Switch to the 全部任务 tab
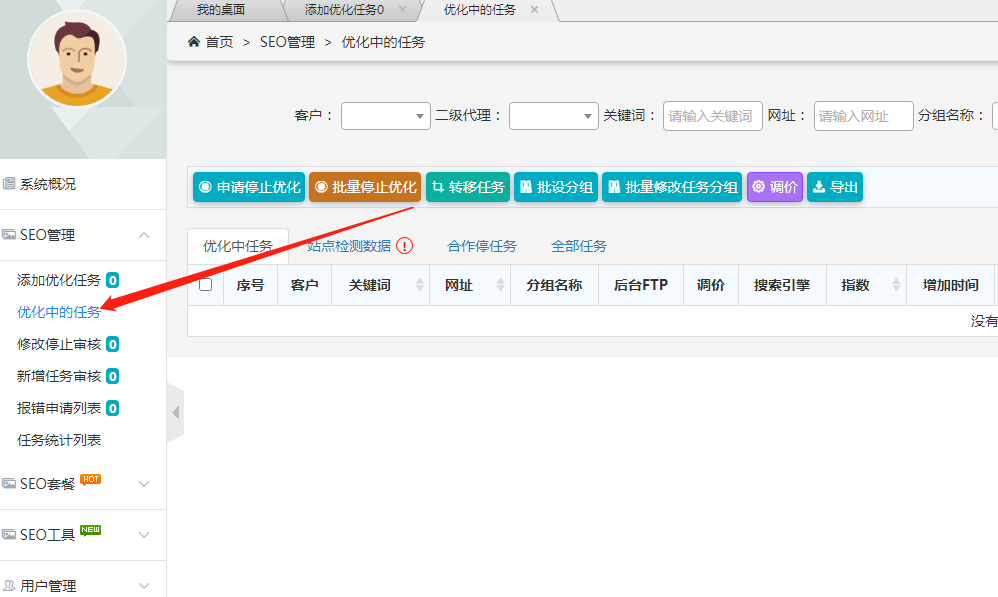The height and width of the screenshot is (597, 998). pos(578,246)
